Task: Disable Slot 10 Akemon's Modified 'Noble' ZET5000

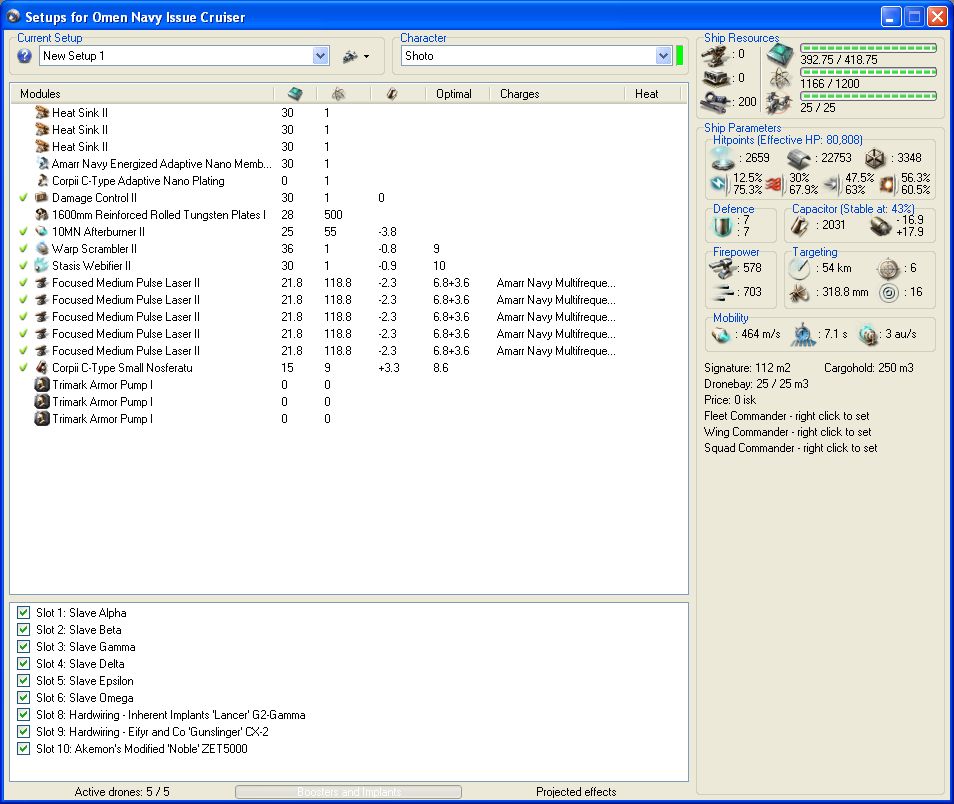Action: pyautogui.click(x=24, y=749)
